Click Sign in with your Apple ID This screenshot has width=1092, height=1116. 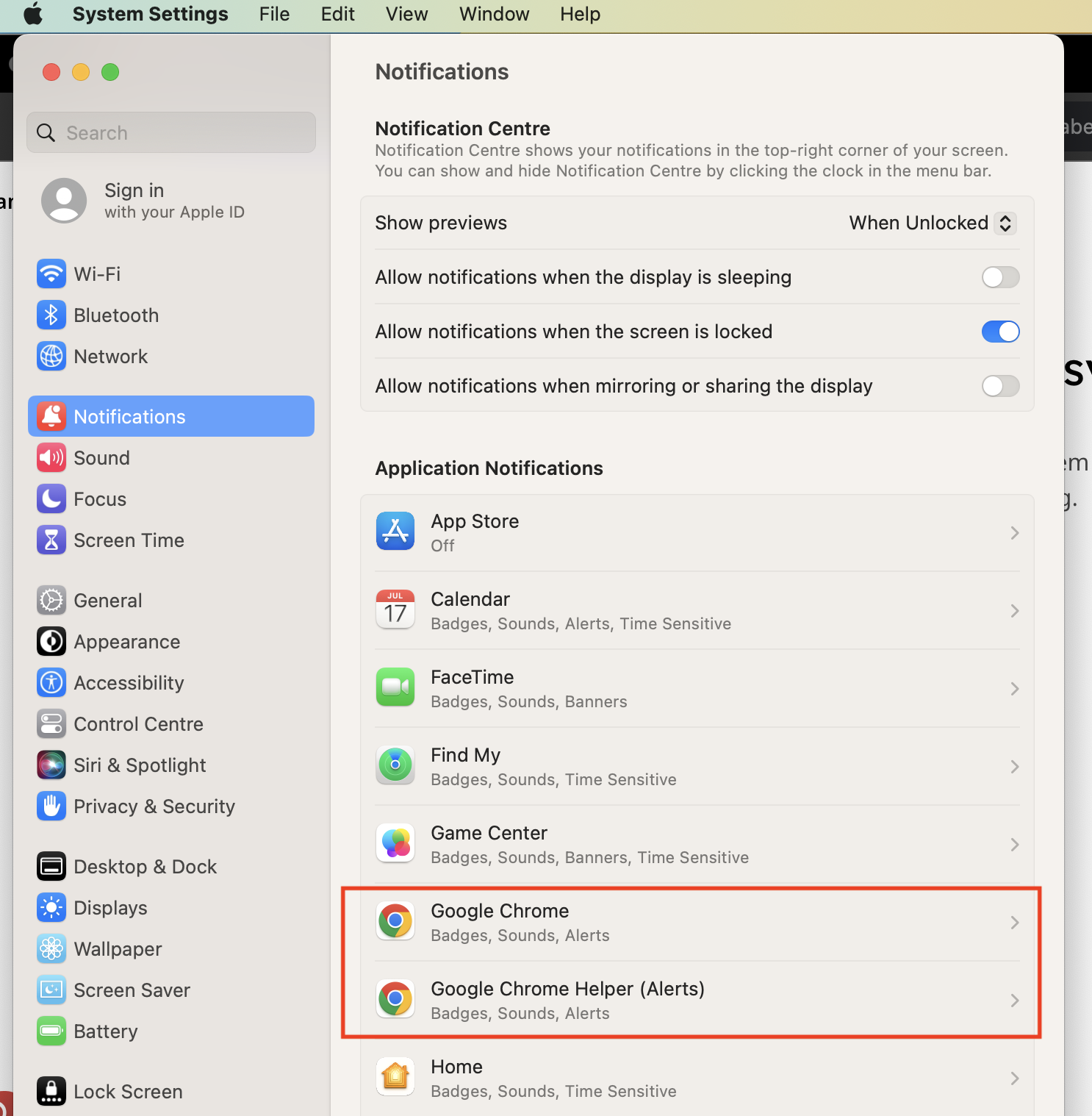point(174,201)
